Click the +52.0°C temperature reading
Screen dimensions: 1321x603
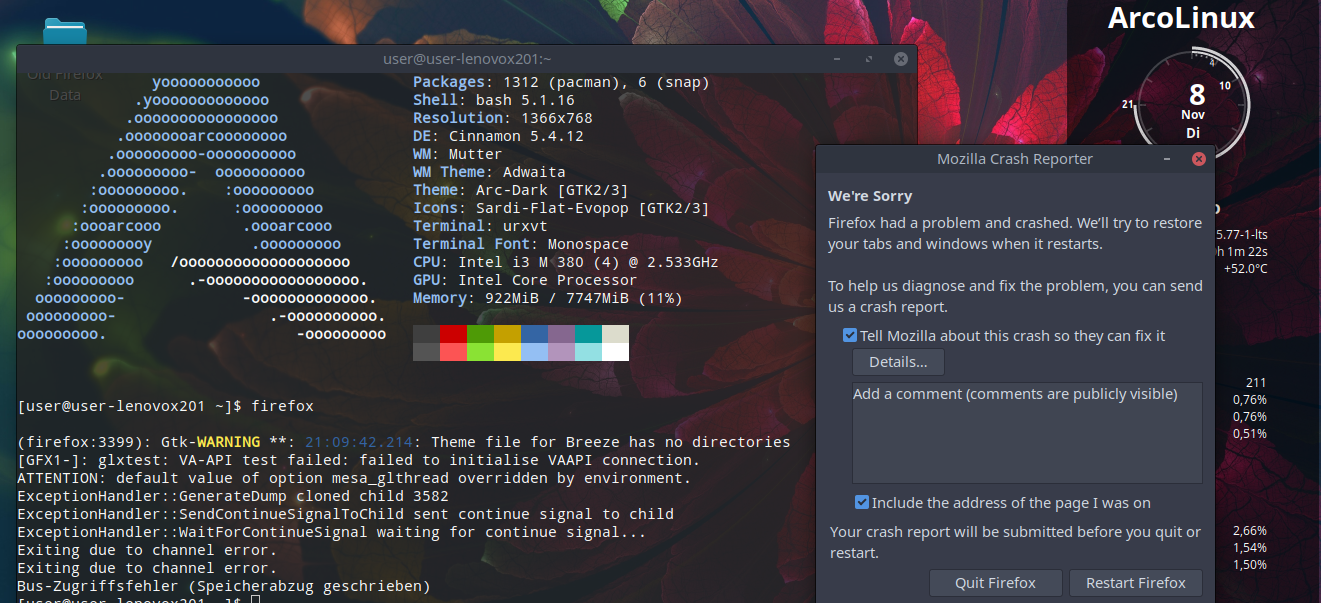pos(1245,269)
